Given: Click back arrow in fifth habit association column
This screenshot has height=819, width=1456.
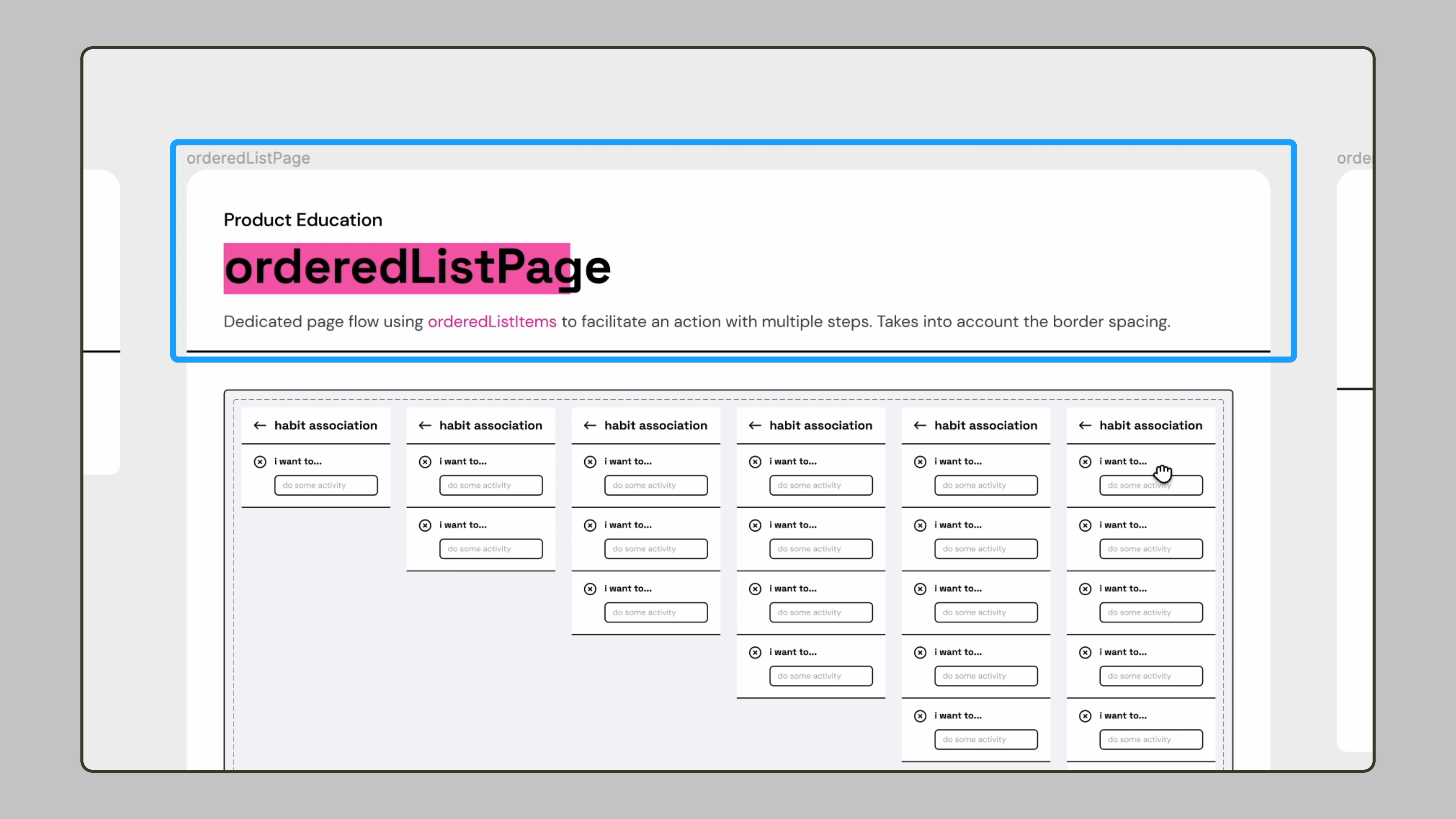Looking at the screenshot, I should tap(920, 425).
